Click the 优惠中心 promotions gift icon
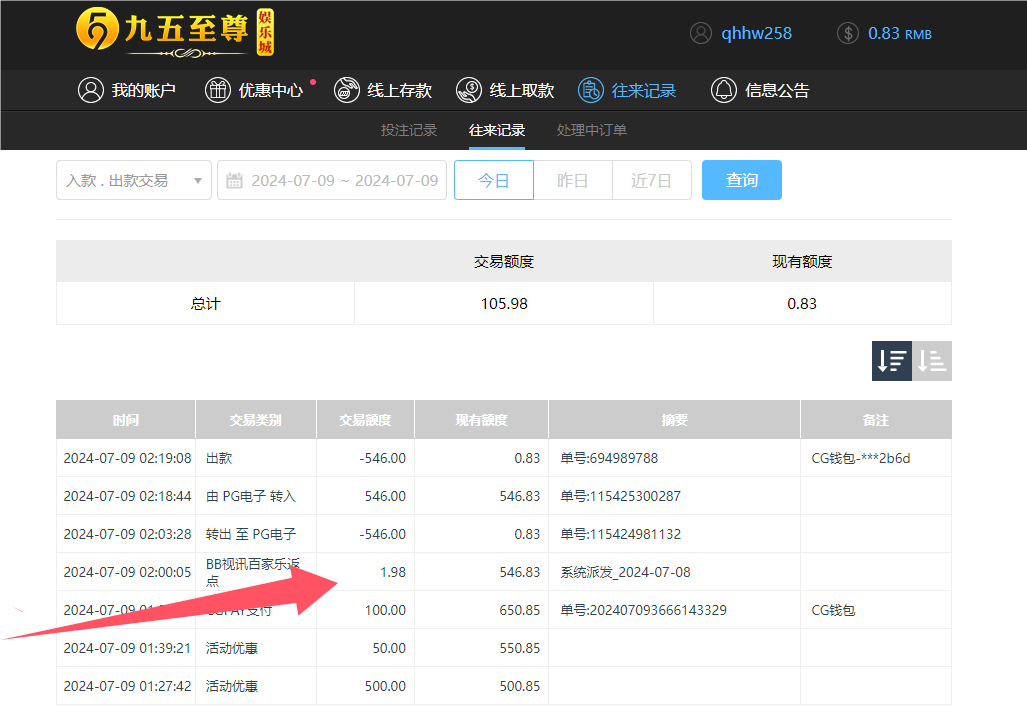 (x=218, y=89)
